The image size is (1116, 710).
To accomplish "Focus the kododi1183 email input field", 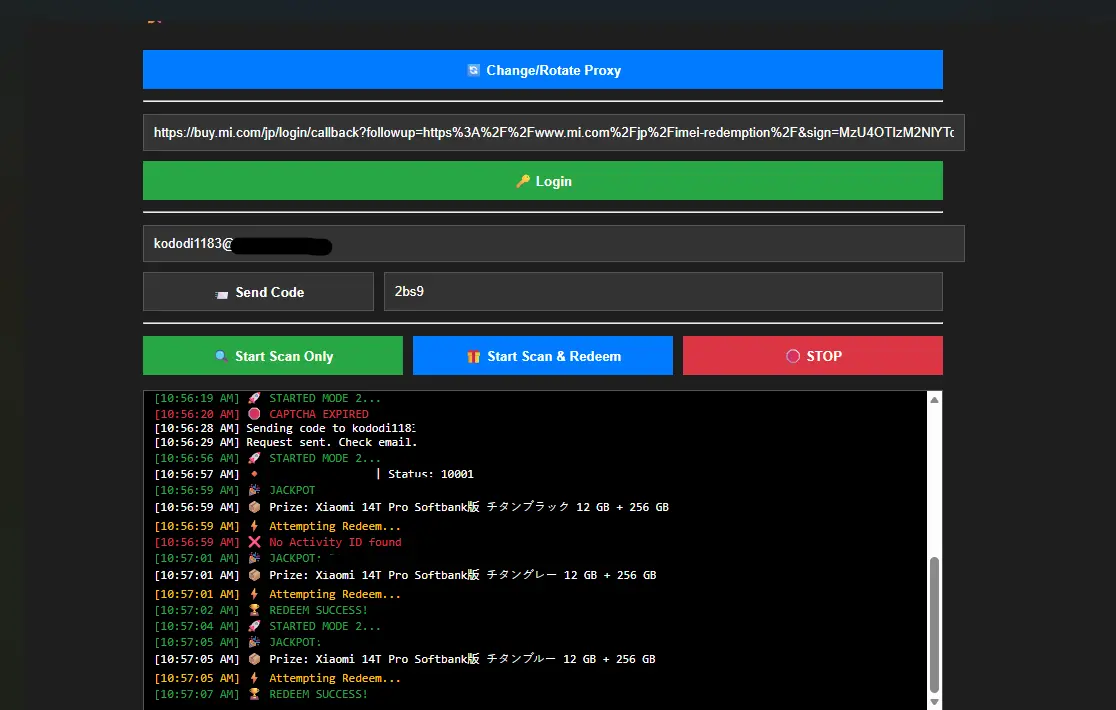I will click(554, 243).
